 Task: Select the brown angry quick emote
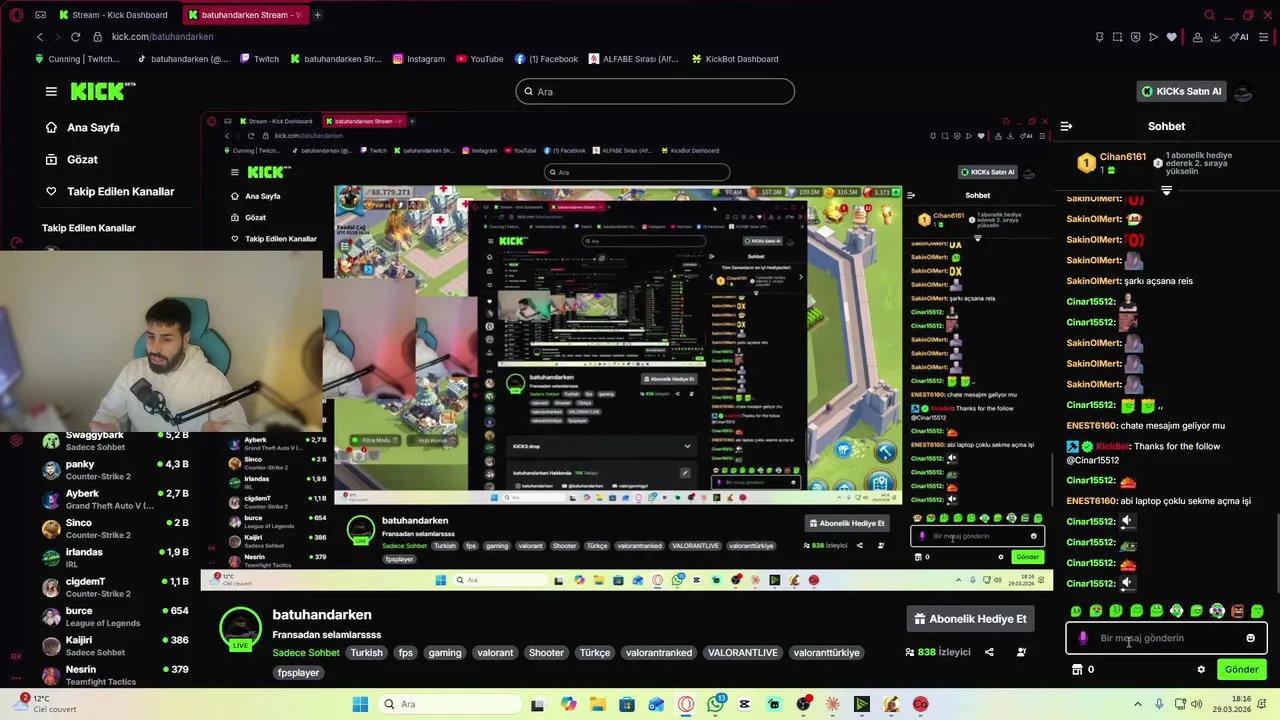click(x=1237, y=611)
